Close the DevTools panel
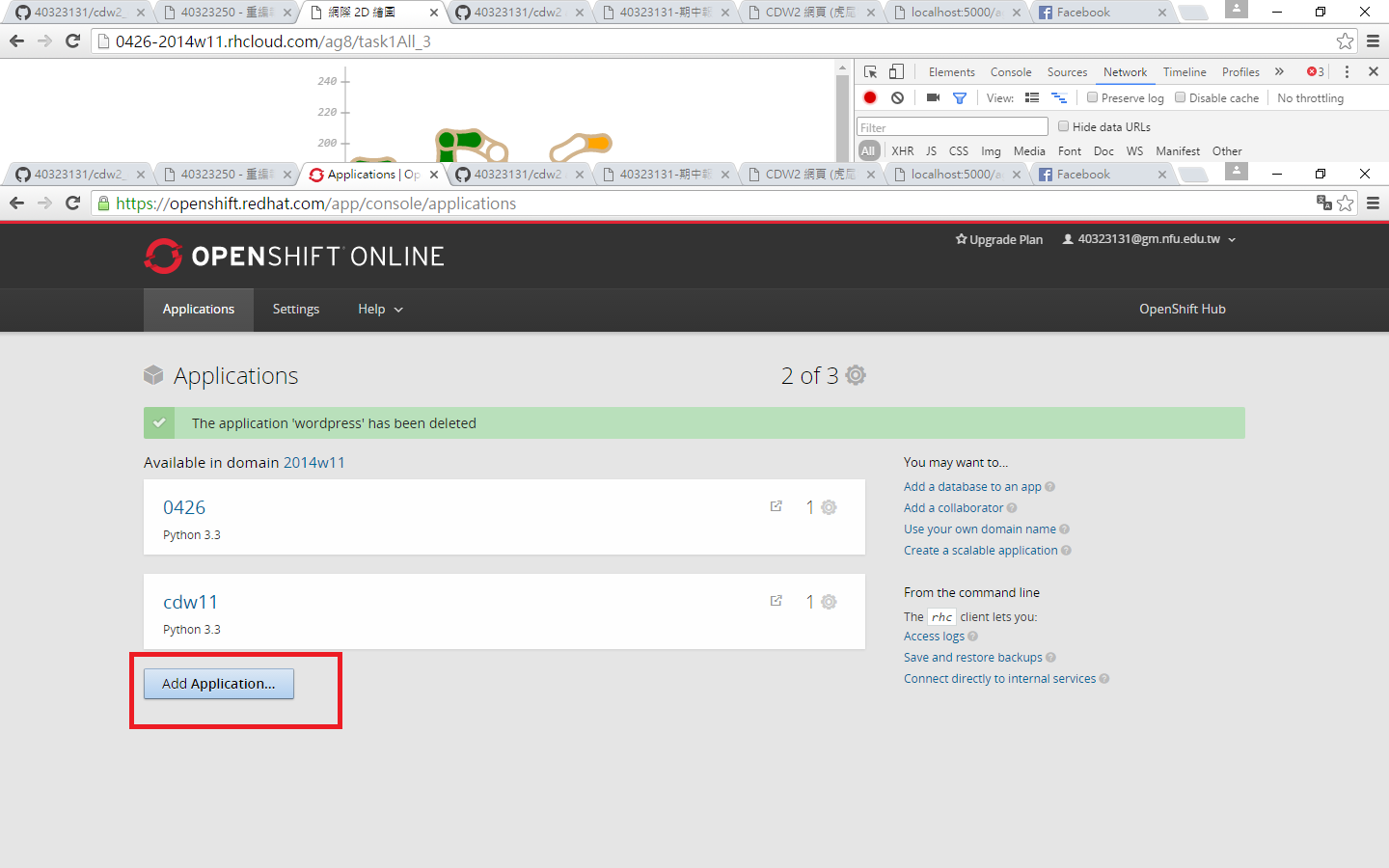The image size is (1389, 868). click(1374, 71)
